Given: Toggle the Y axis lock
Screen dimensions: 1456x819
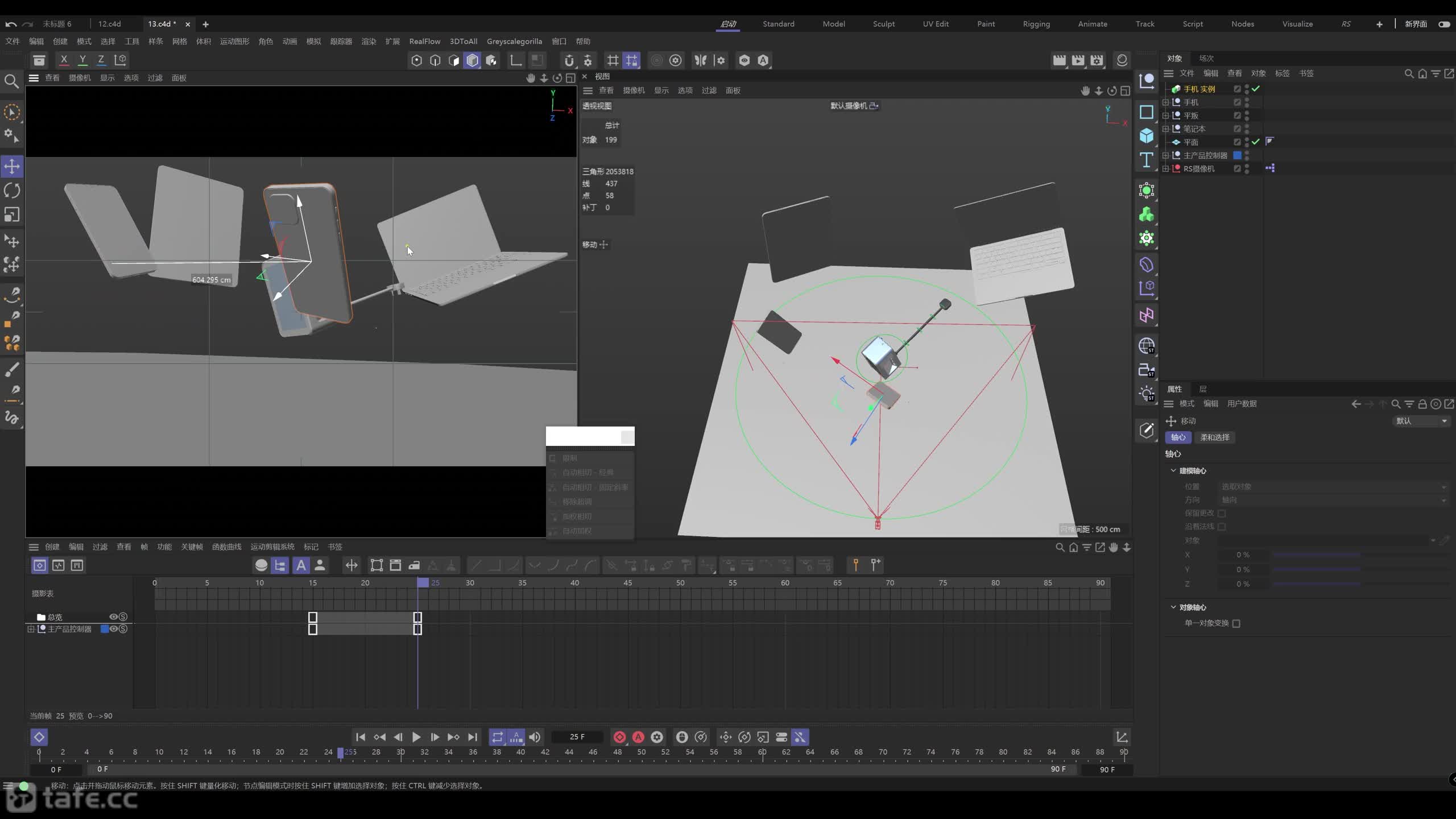Looking at the screenshot, I should tap(82, 60).
